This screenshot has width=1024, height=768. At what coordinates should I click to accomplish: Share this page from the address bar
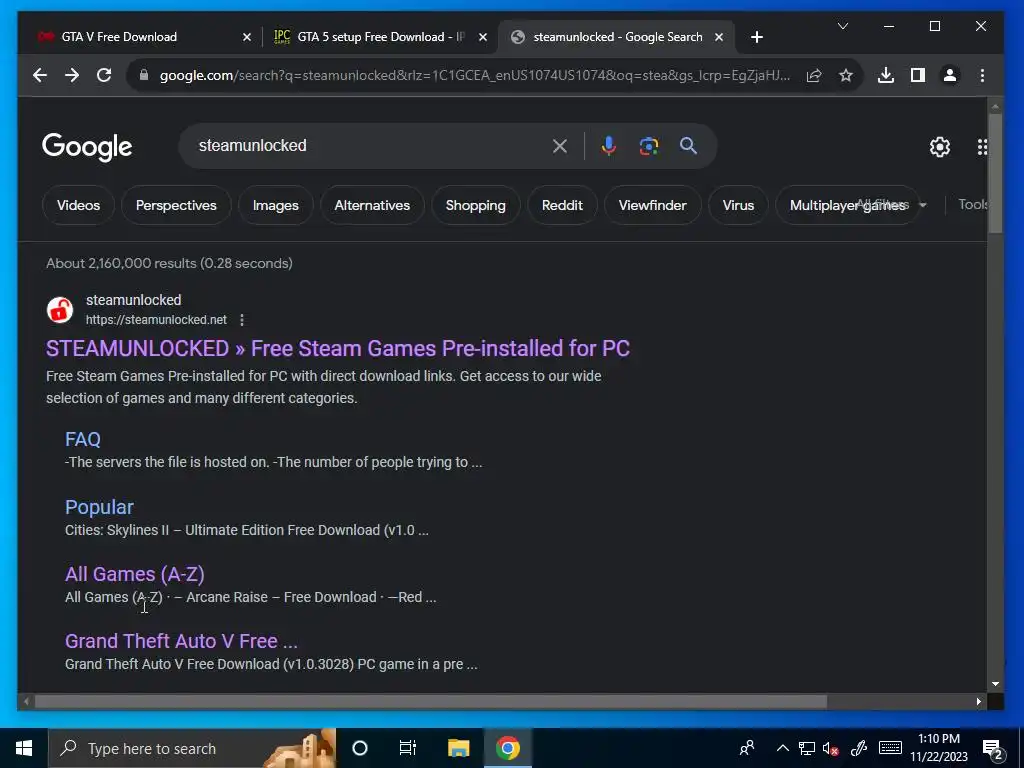pos(814,76)
